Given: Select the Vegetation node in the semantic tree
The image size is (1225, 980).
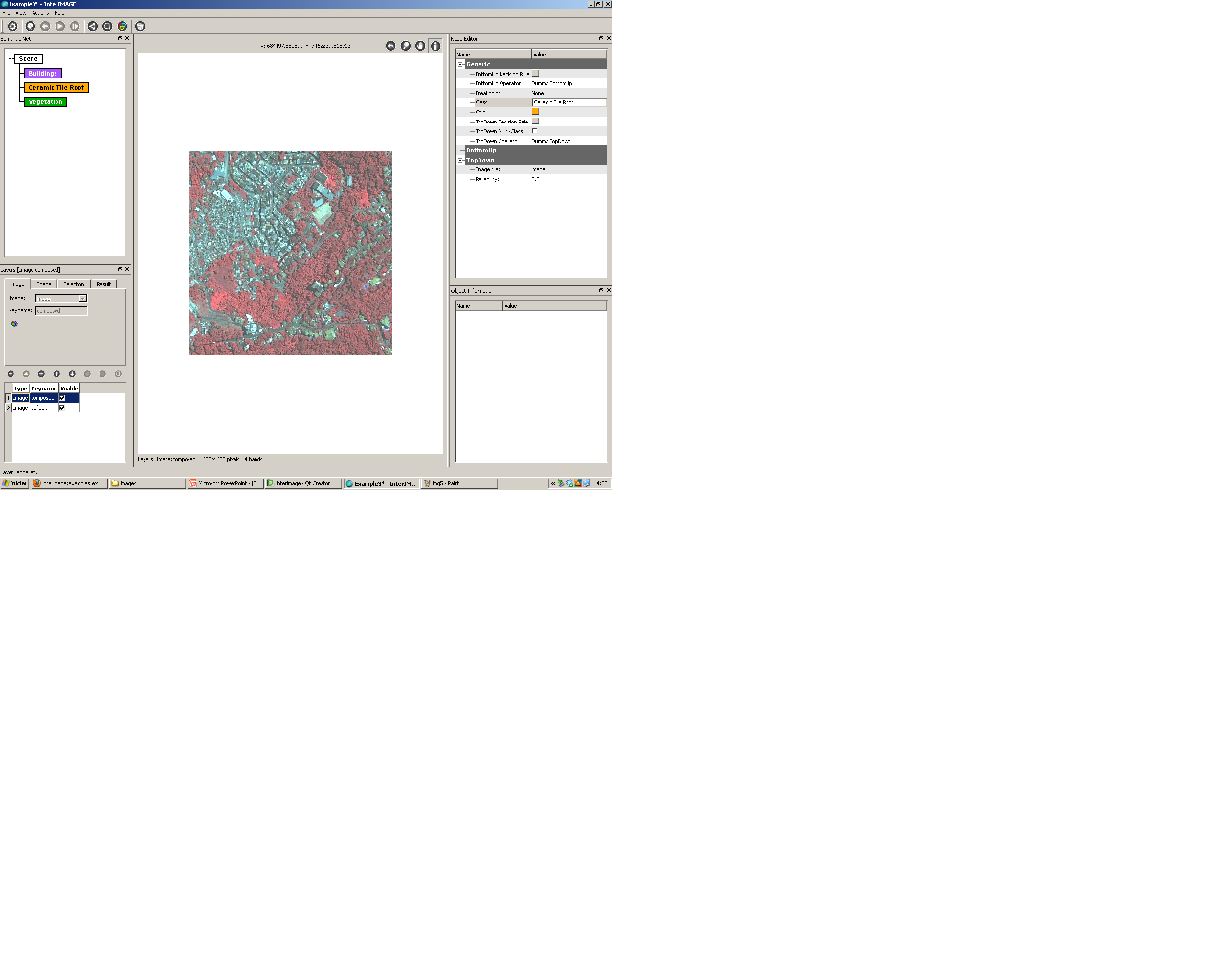Looking at the screenshot, I should click(45, 102).
